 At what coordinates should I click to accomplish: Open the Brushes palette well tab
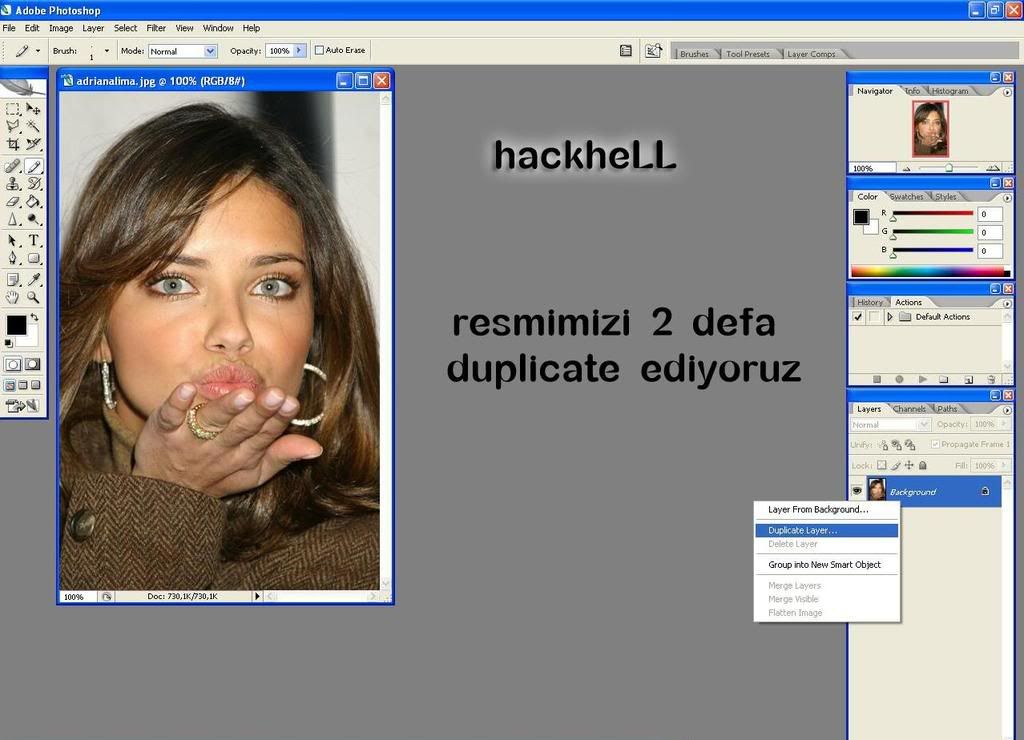pos(694,54)
